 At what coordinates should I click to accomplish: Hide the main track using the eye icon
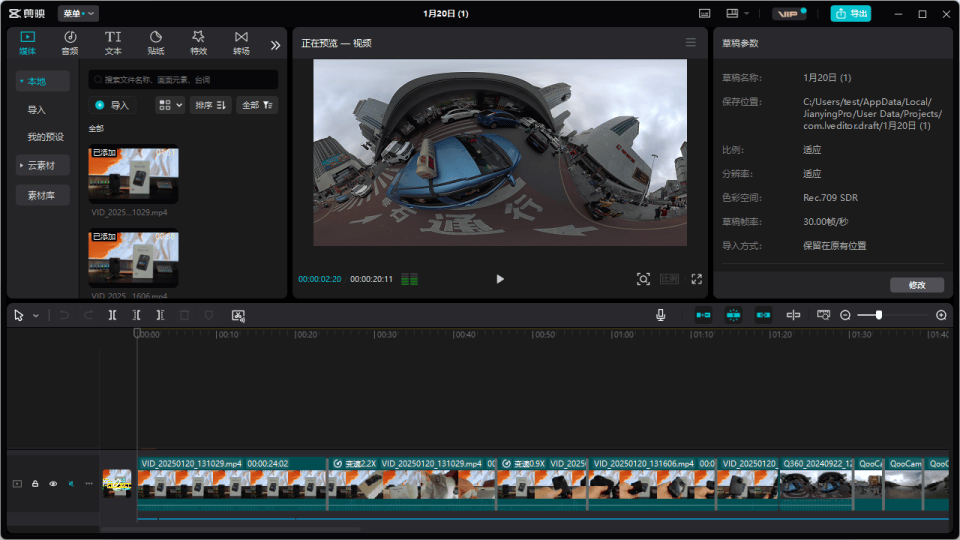53,484
